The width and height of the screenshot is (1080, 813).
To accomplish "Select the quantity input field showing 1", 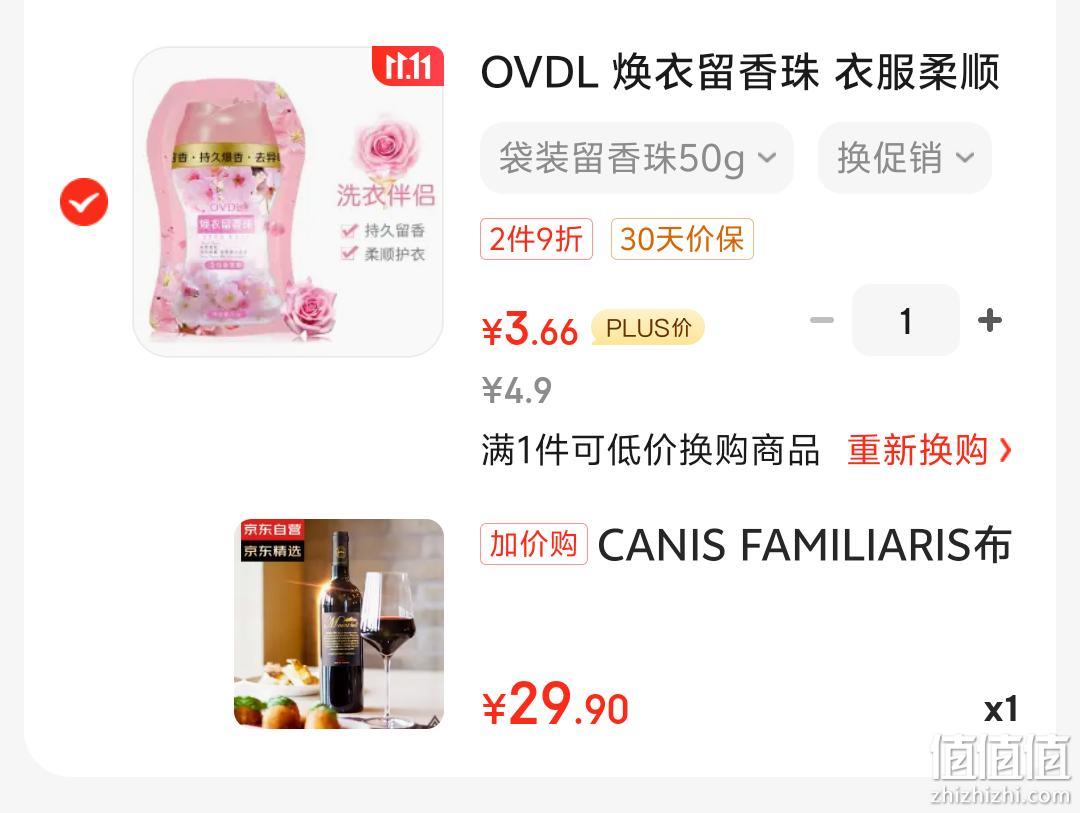I will click(906, 320).
